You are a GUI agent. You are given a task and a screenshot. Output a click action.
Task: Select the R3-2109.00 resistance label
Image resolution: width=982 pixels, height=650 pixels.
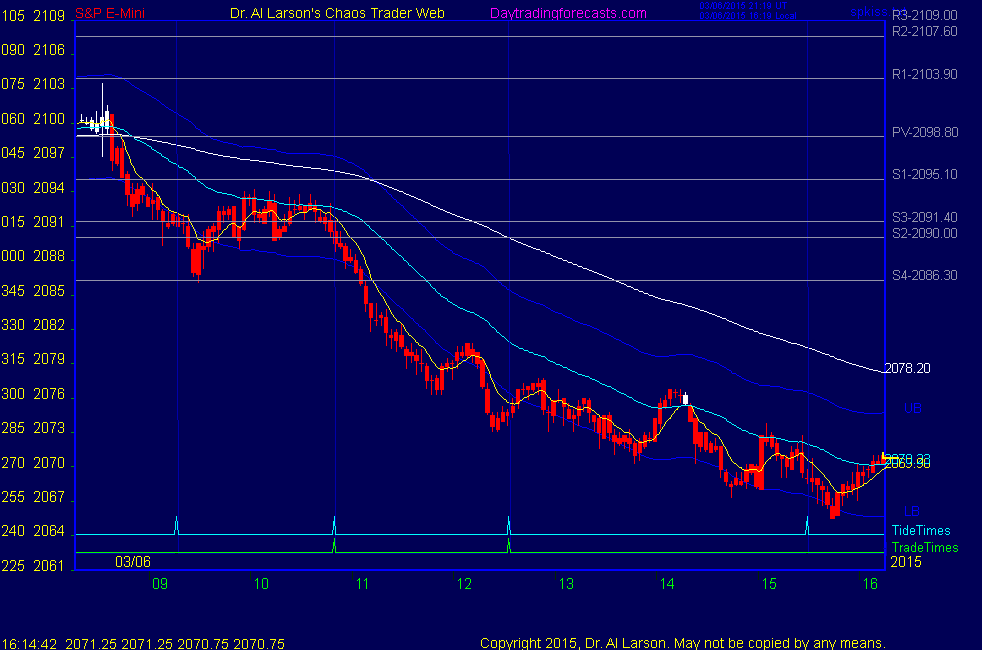924,14
